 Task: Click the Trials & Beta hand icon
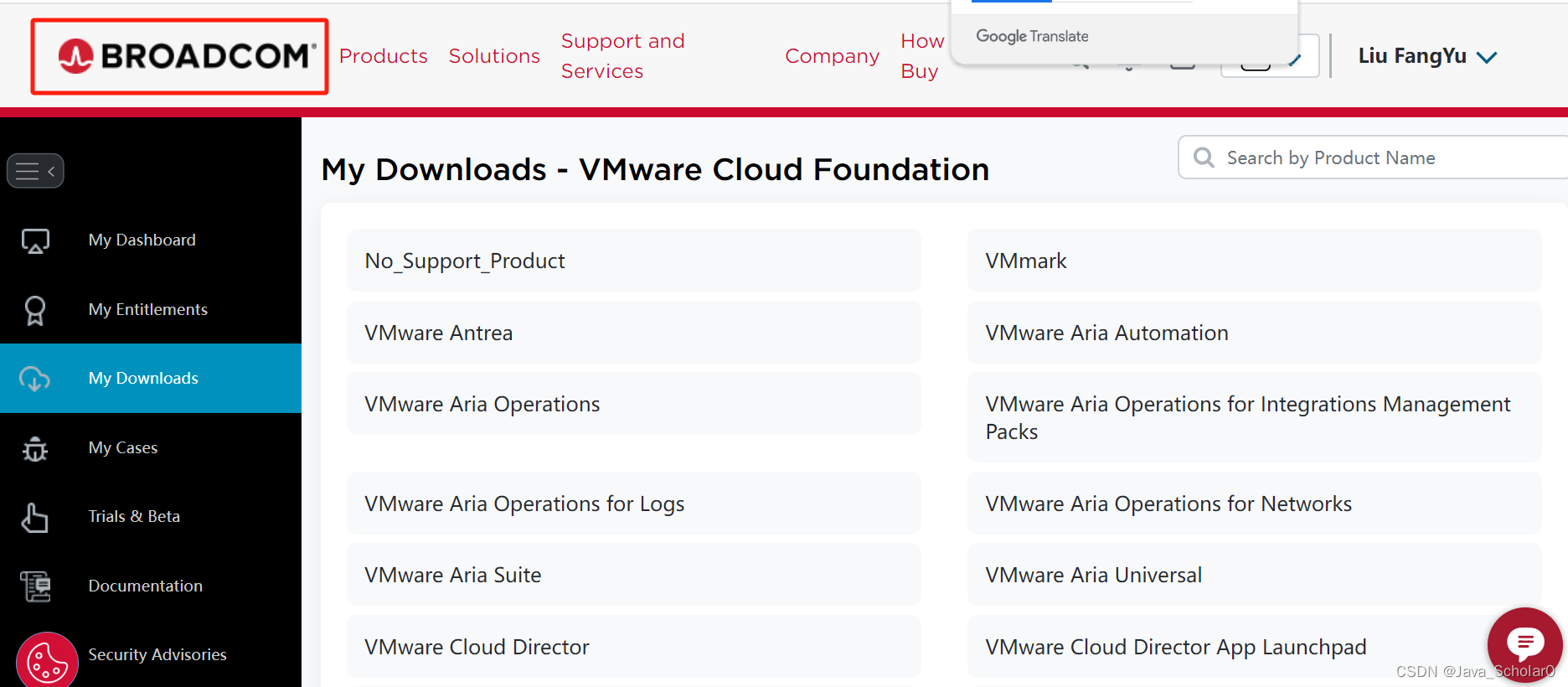[35, 518]
